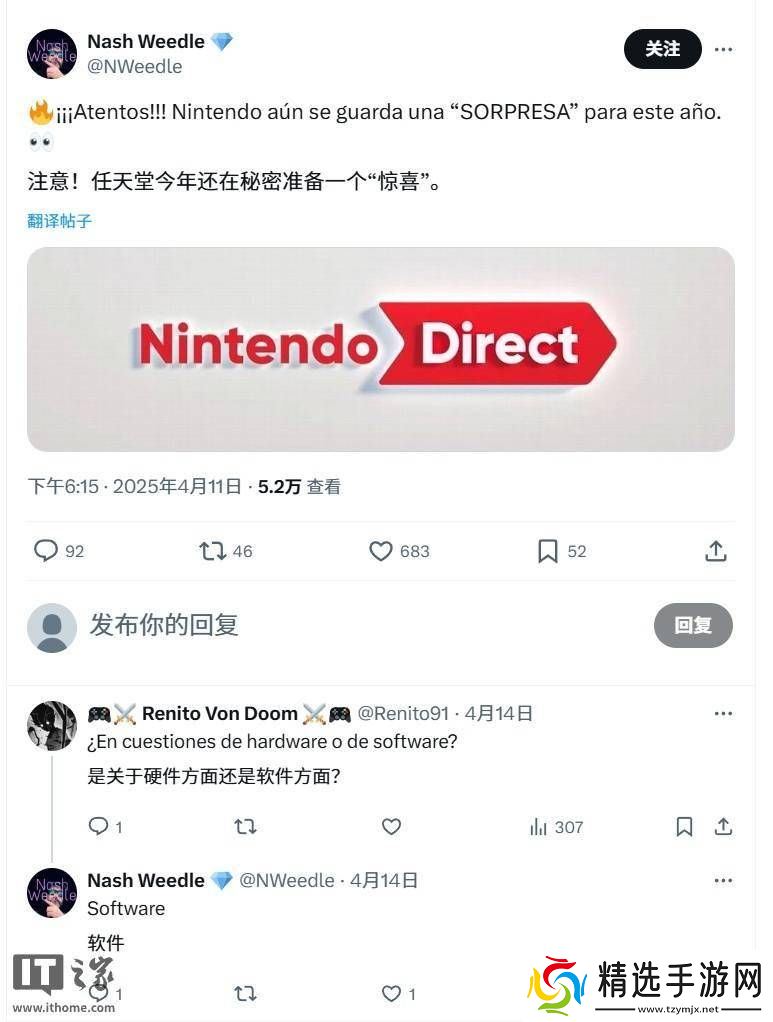773x1022 pixels.
Task: Open more options on Renito Von Doom reply
Action: tap(723, 714)
